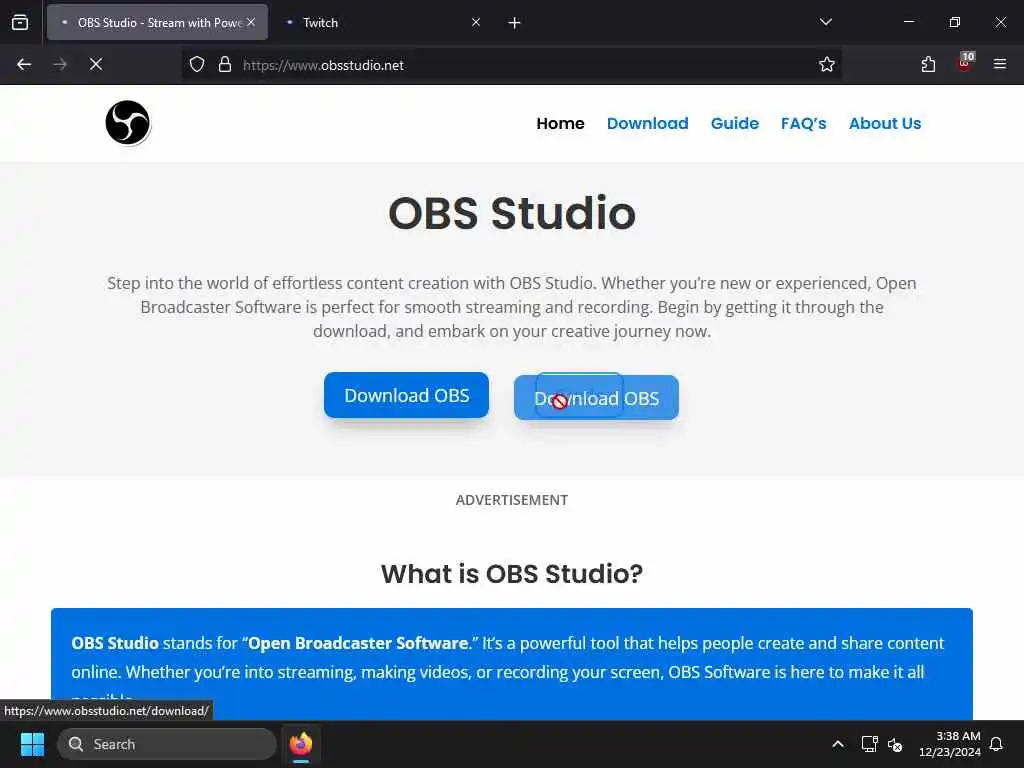Screen dimensions: 1024x768
Task: Click the Windows Start button
Action: coord(32,744)
